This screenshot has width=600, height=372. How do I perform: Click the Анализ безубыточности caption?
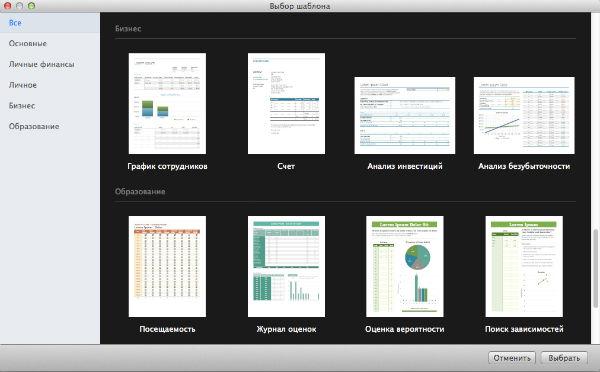click(x=524, y=166)
